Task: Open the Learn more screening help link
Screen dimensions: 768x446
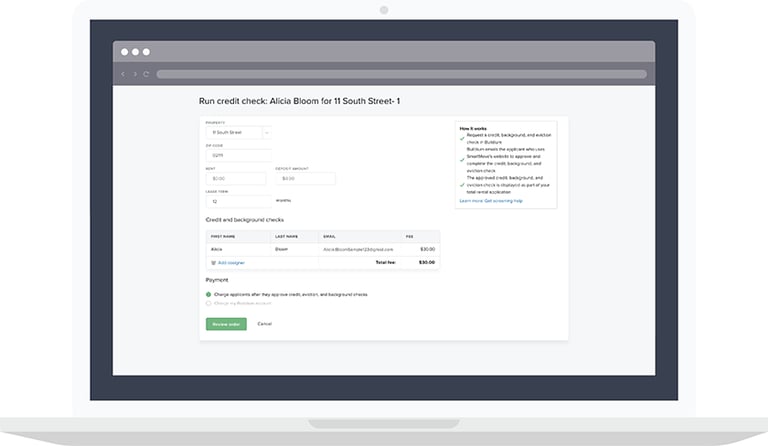Action: (491, 201)
